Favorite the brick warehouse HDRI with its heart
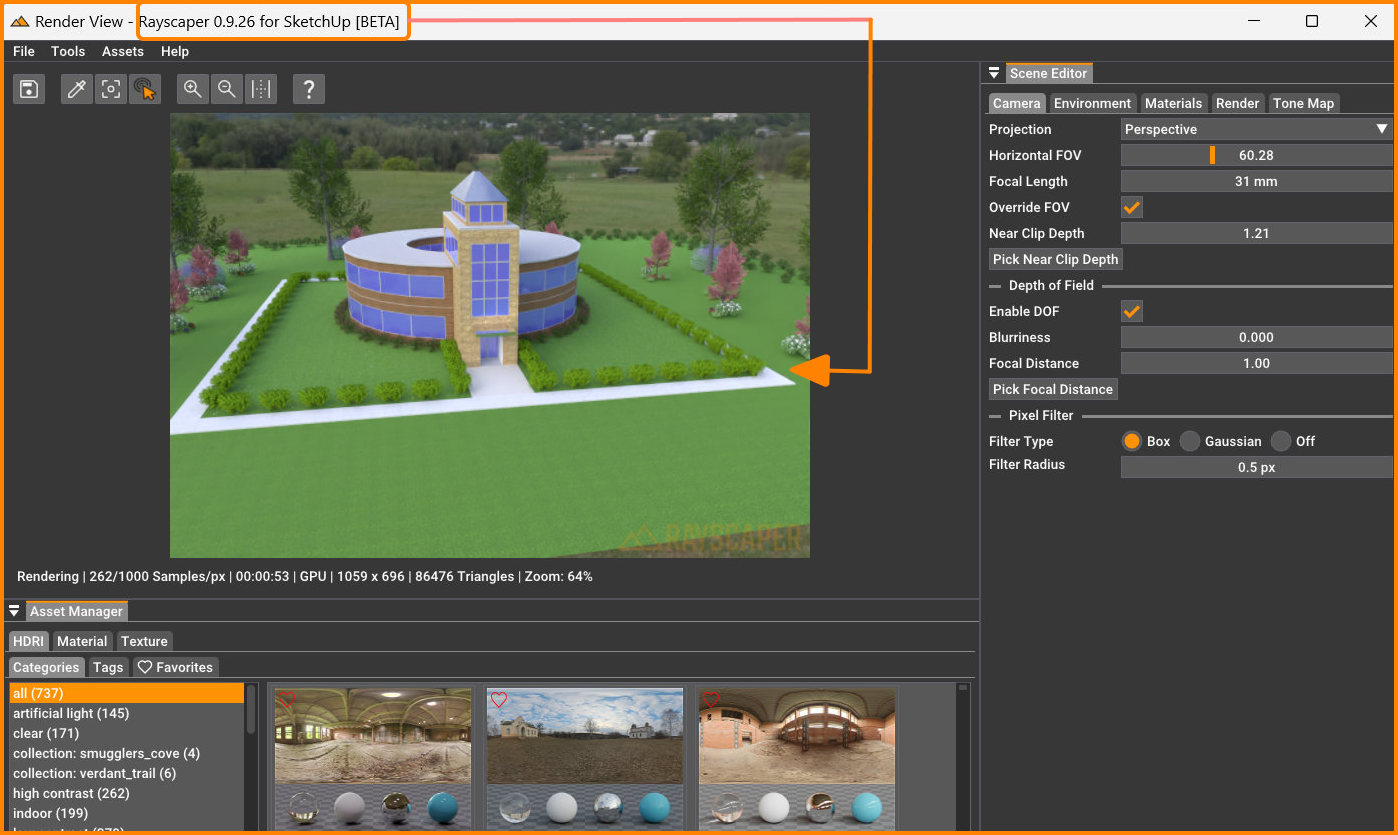The height and width of the screenshot is (835, 1398). coord(711,699)
